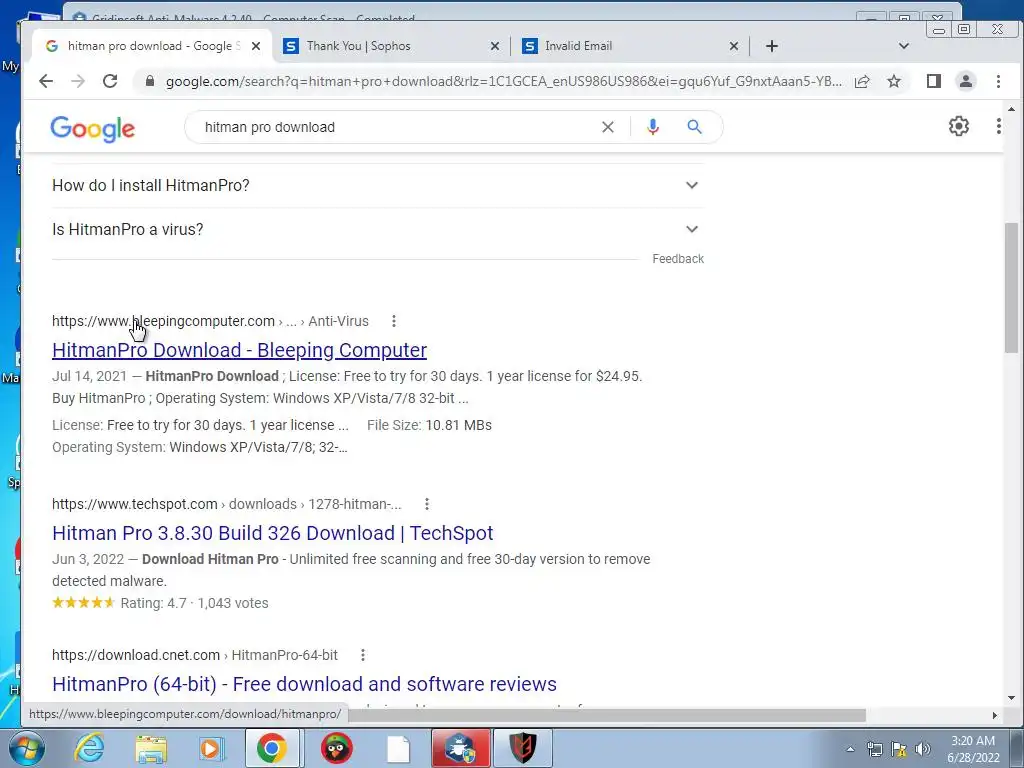Click the scroll down arrow
The image size is (1024, 768).
[1011, 698]
